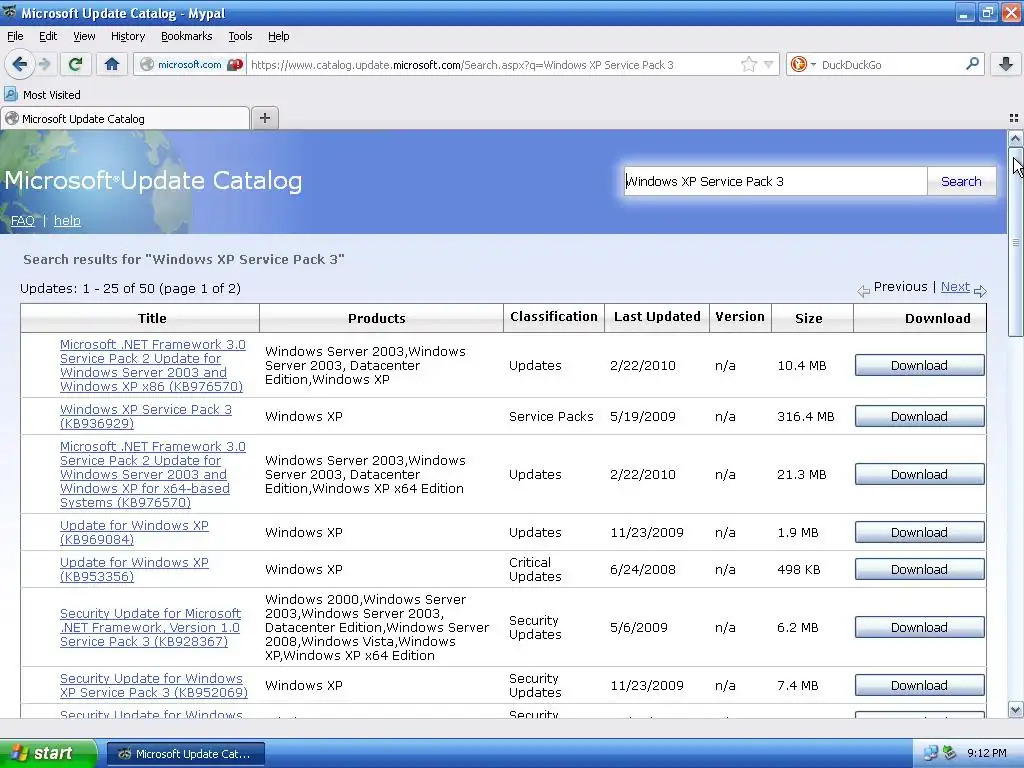
Task: Open the File menu
Action: [x=15, y=36]
